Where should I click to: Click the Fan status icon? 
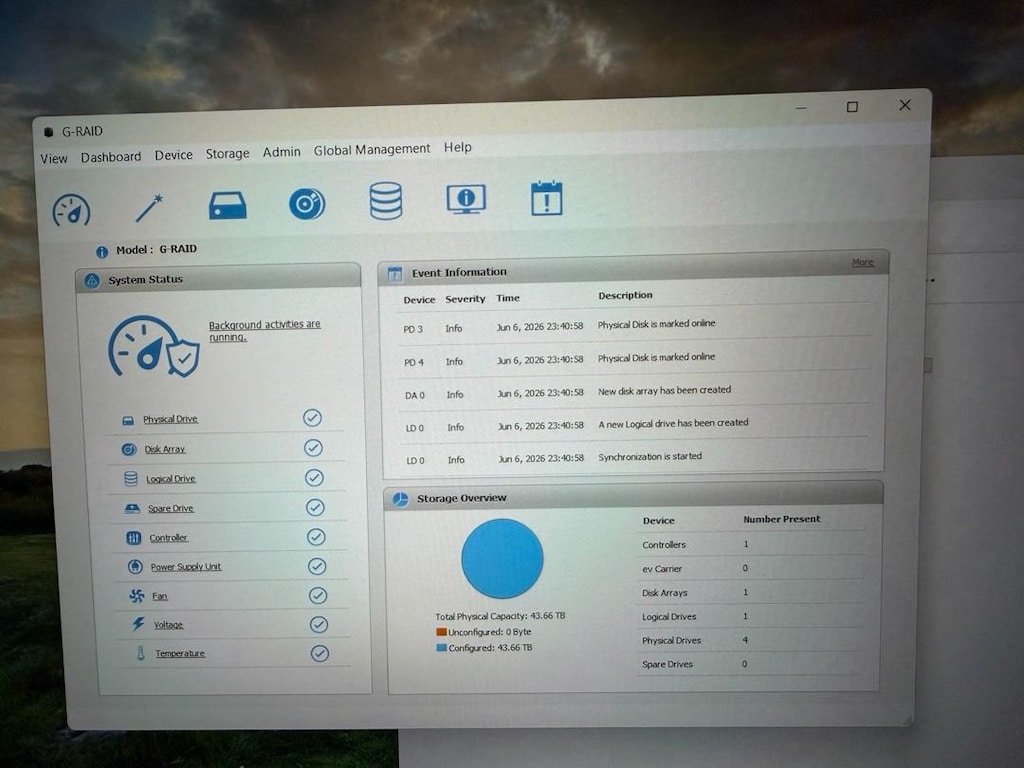tap(136, 596)
